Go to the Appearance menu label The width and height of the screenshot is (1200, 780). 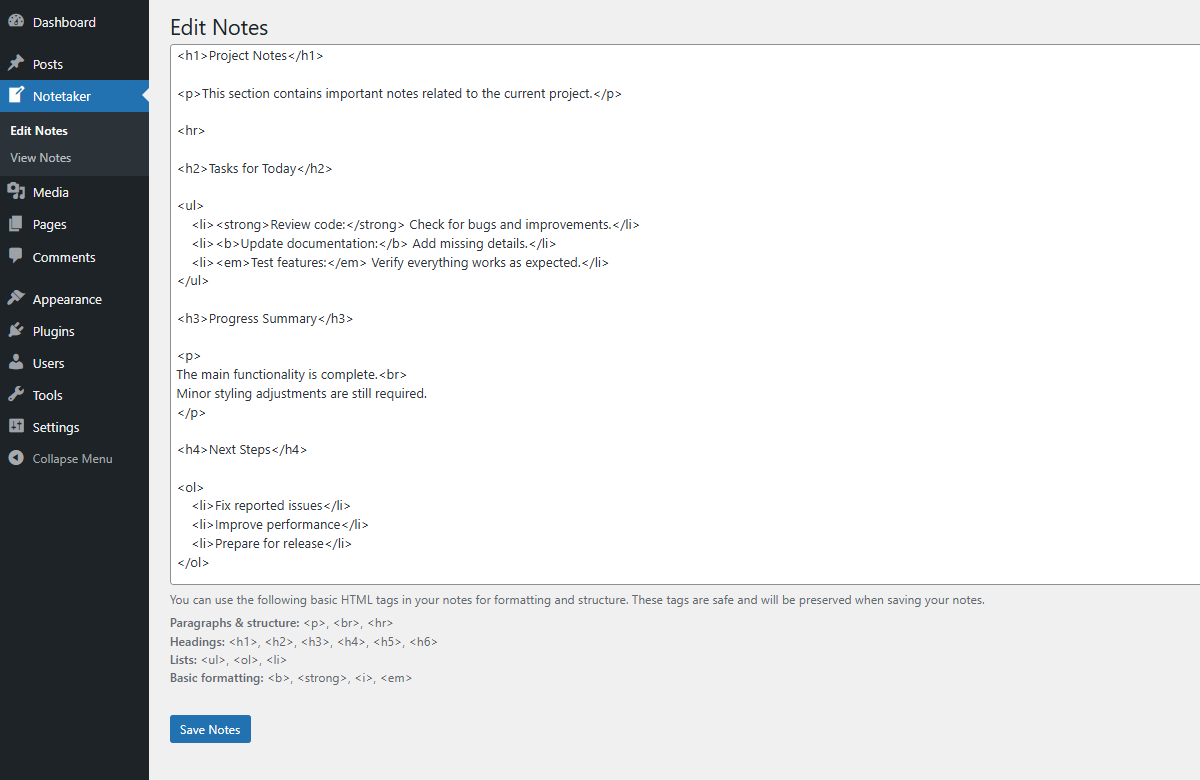coord(67,299)
